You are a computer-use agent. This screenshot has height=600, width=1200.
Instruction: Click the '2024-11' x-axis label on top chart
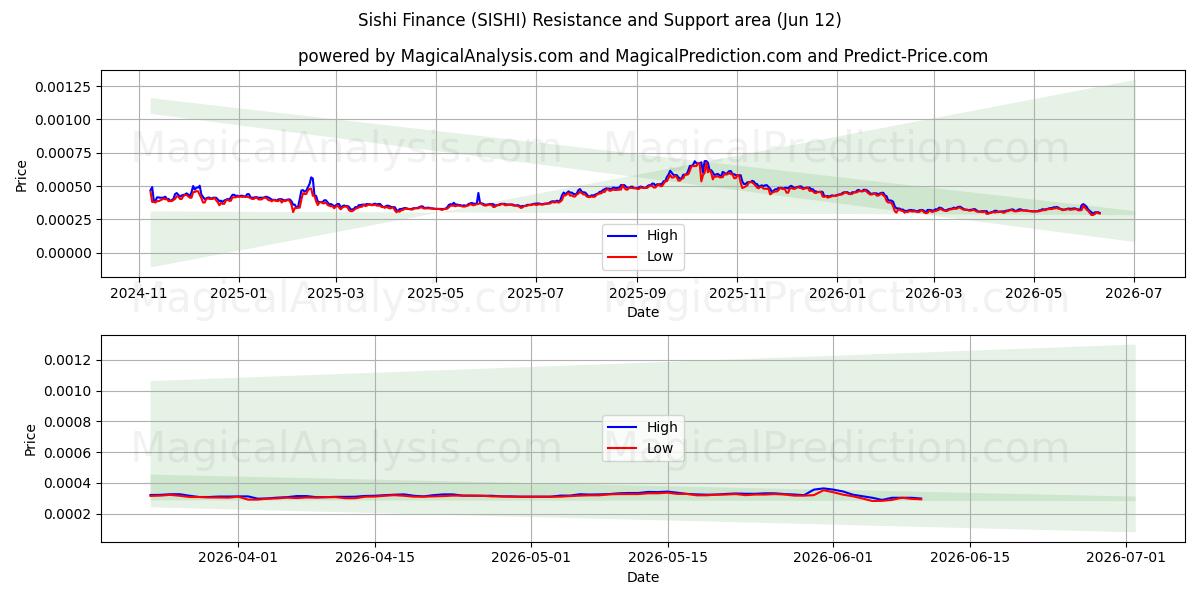pyautogui.click(x=140, y=294)
